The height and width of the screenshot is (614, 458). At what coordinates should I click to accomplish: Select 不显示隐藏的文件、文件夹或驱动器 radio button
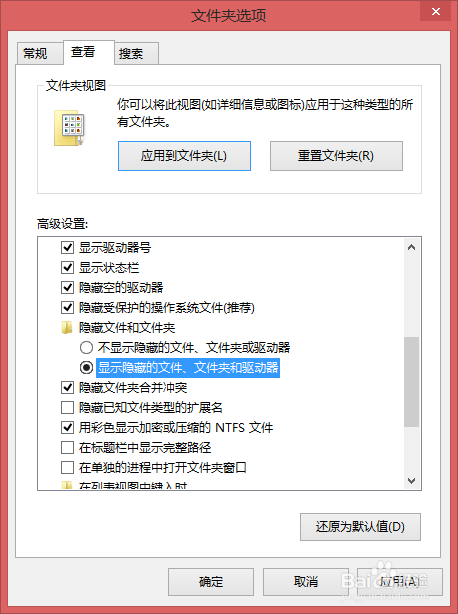(86, 347)
